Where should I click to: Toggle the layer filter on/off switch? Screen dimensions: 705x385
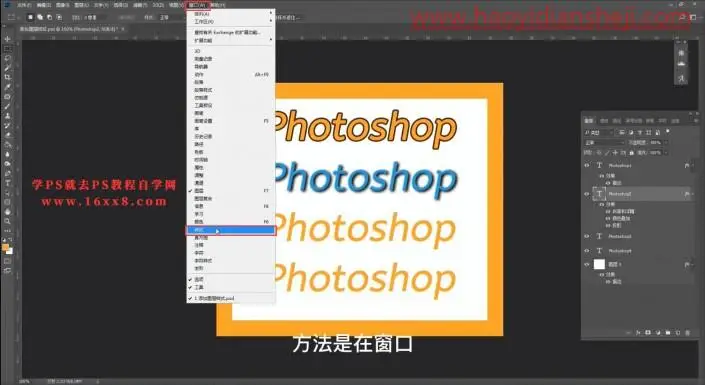click(668, 131)
